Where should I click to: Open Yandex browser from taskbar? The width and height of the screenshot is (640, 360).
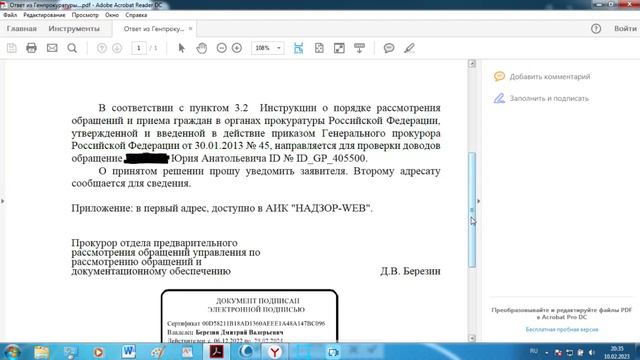(x=275, y=352)
